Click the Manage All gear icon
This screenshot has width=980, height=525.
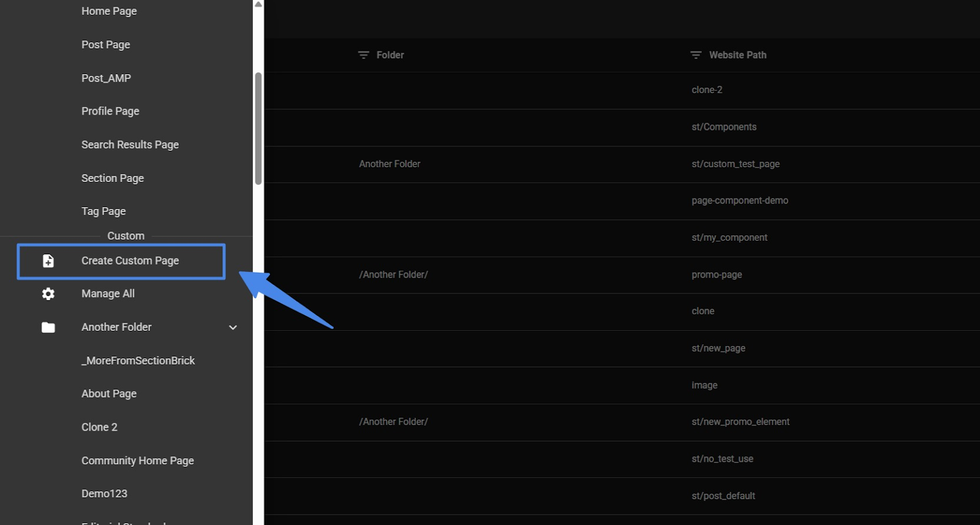pyautogui.click(x=48, y=294)
